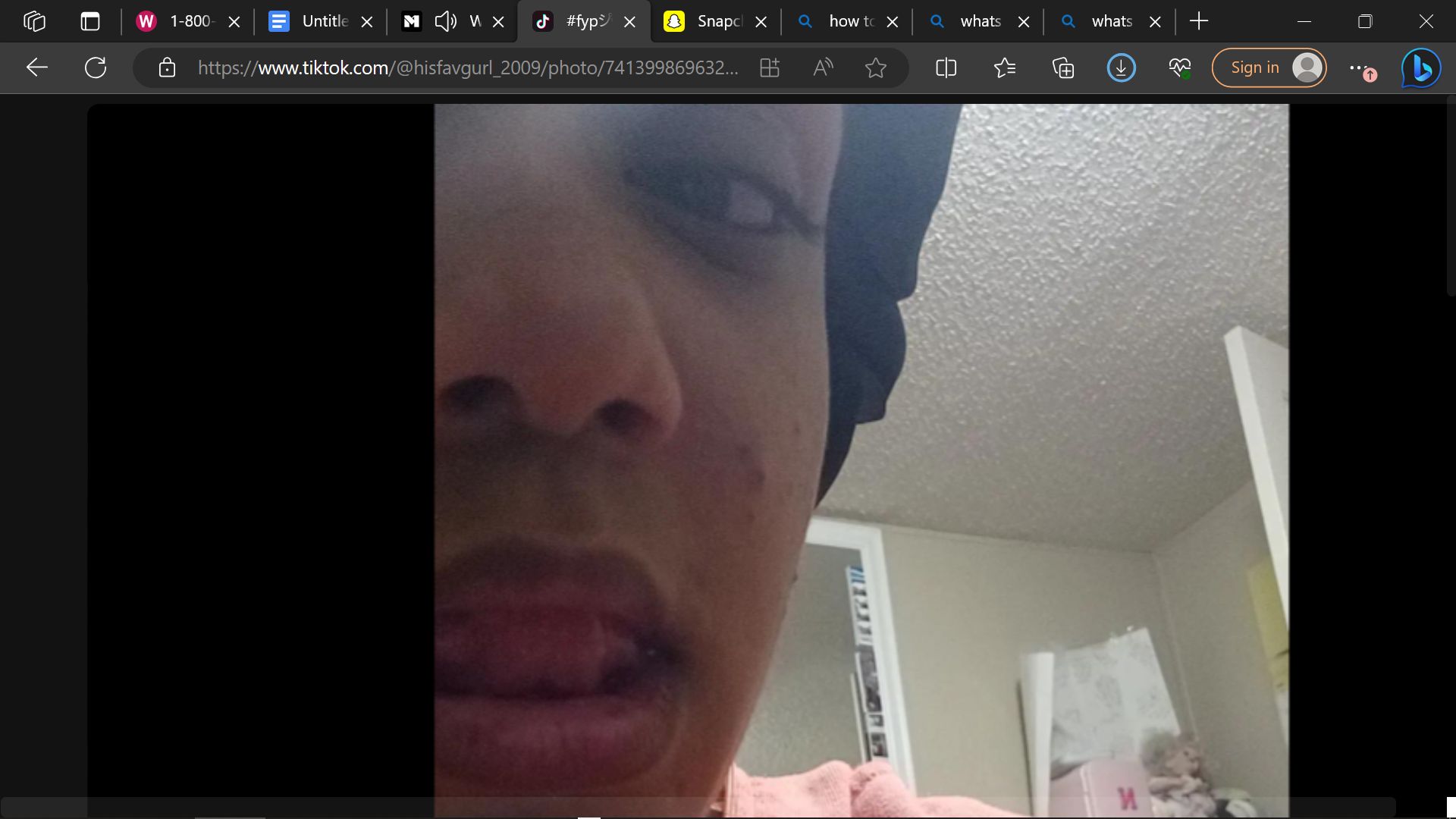
Task: Add this page to favorites star
Action: pos(876,67)
